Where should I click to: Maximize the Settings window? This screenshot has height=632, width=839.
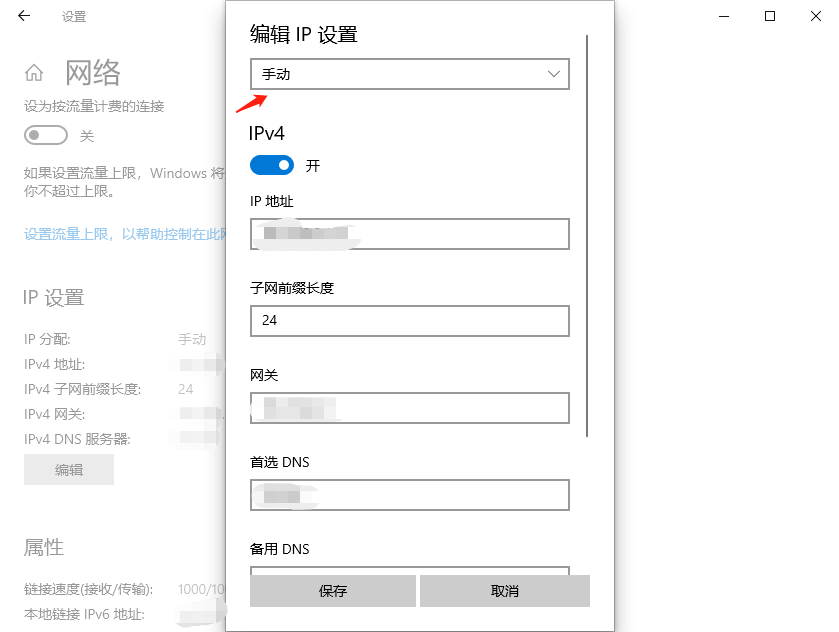point(770,16)
